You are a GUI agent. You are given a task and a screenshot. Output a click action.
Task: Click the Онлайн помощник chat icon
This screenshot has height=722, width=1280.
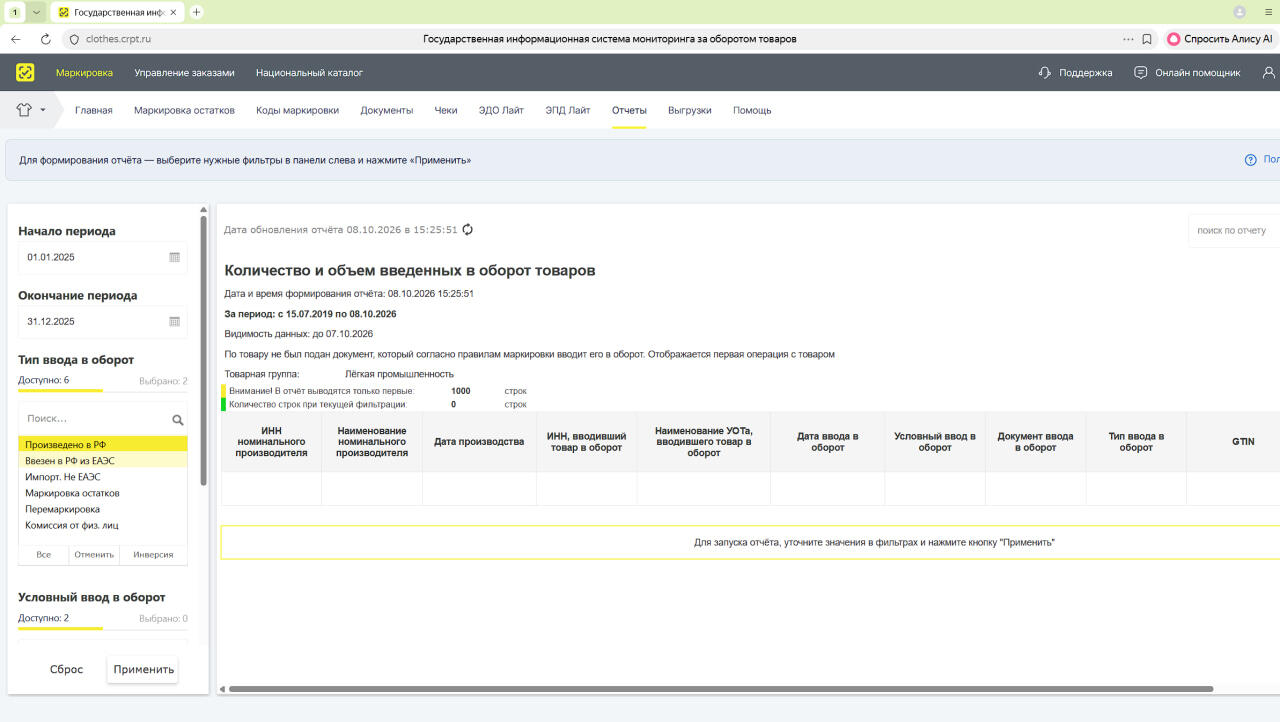[1140, 72]
